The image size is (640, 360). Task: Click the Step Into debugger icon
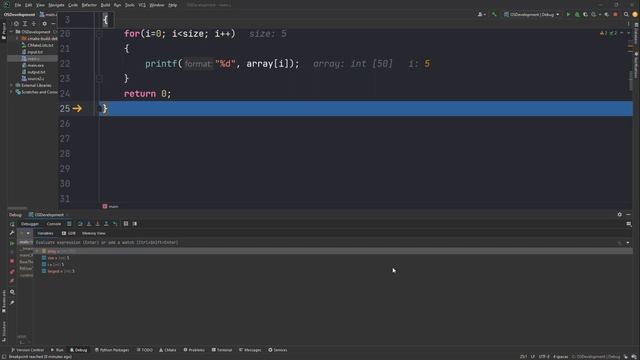point(89,224)
